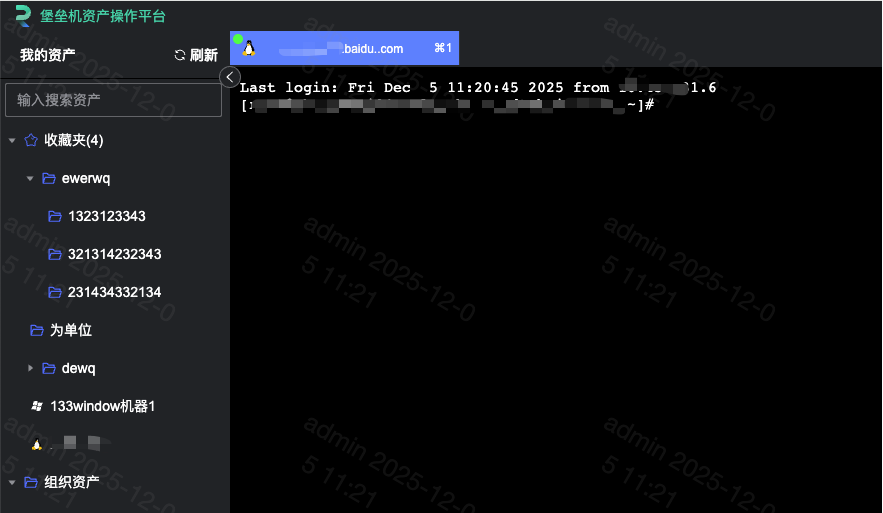Expand the dewq folder arrow
Viewport: 883px width, 513px height.
click(30, 368)
